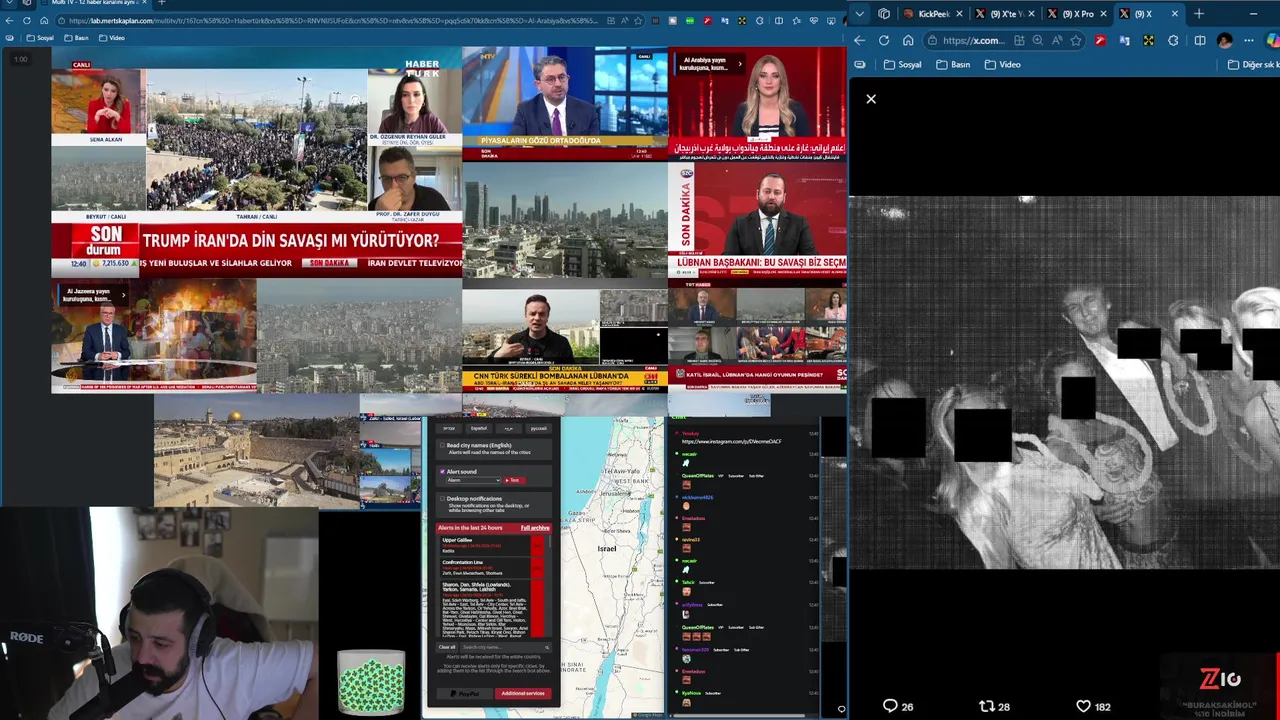
Task: Select the Upper Galilee alert entry
Action: (x=490, y=545)
